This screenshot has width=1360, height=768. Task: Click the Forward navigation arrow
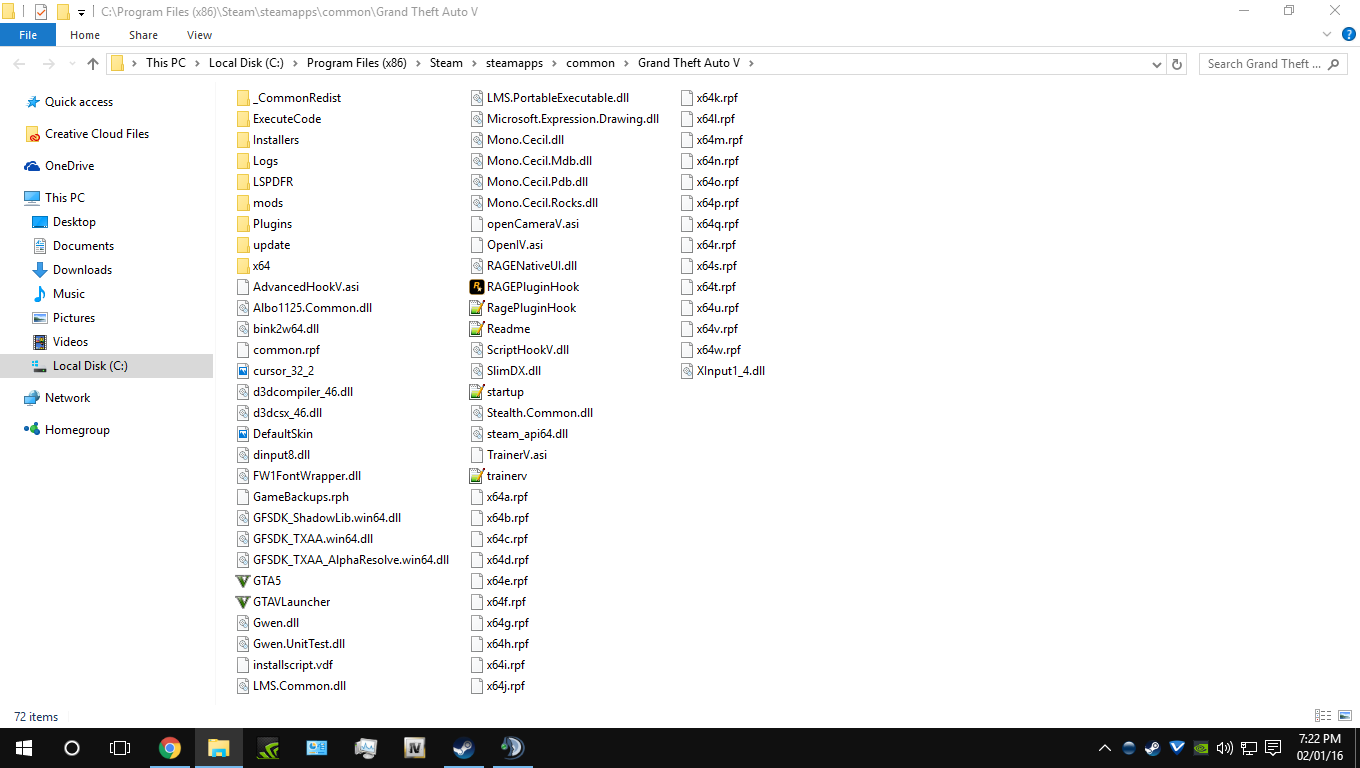(48, 63)
